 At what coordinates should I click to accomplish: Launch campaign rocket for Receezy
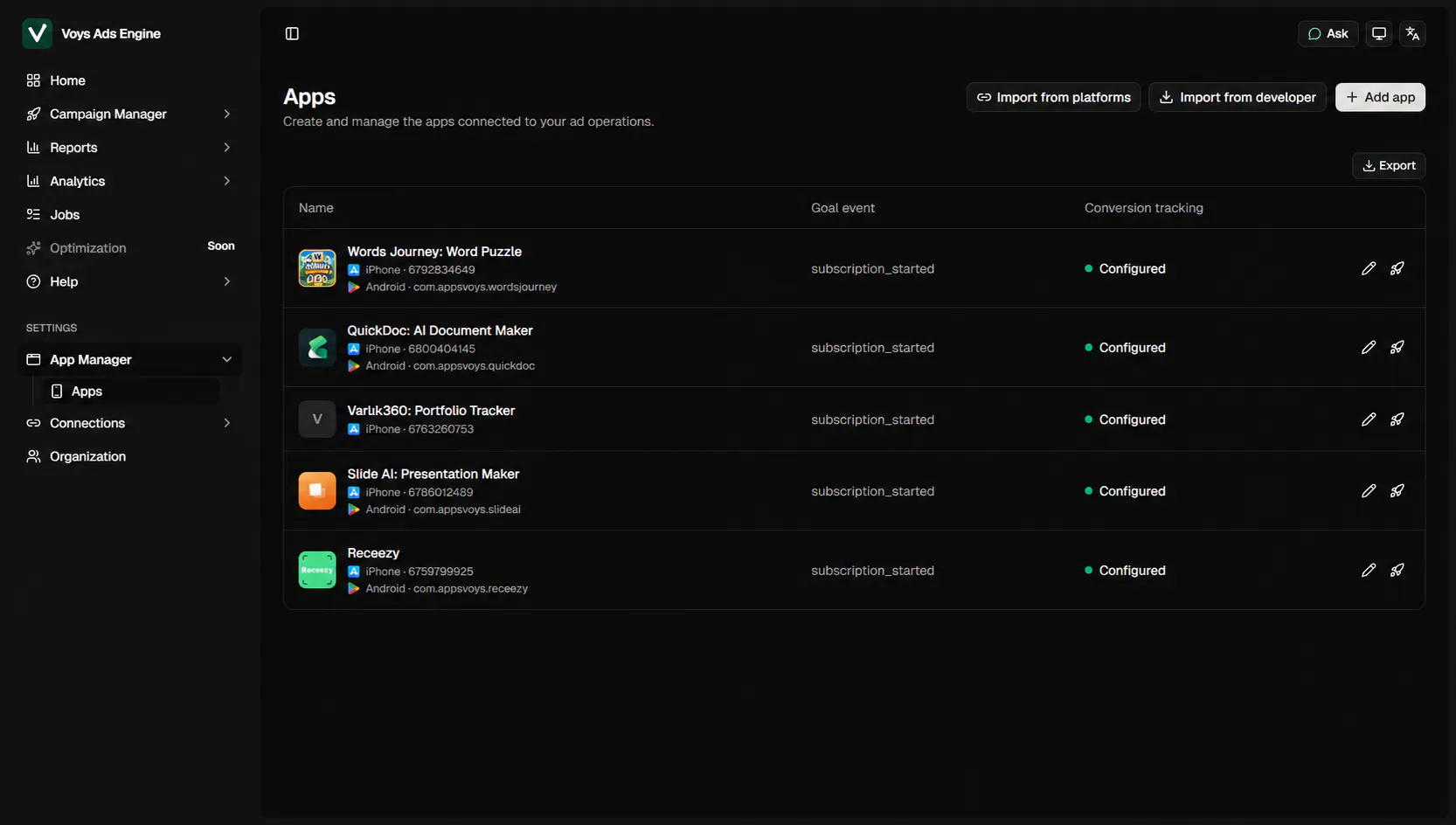click(1397, 570)
